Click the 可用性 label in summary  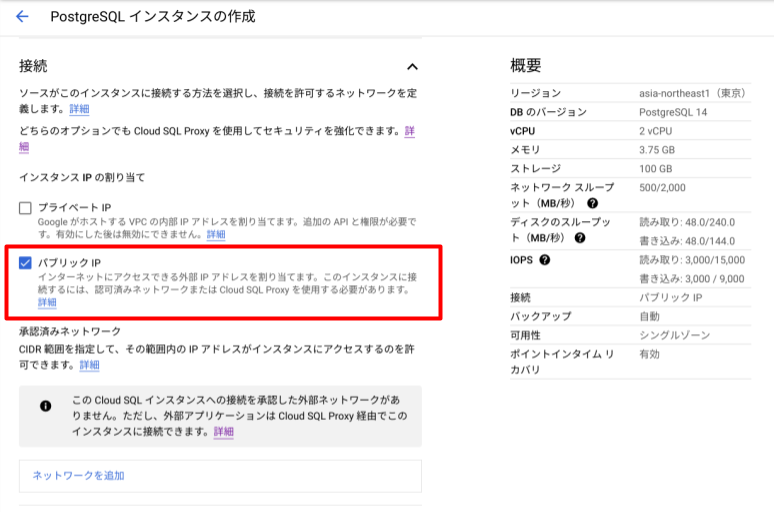tap(525, 335)
